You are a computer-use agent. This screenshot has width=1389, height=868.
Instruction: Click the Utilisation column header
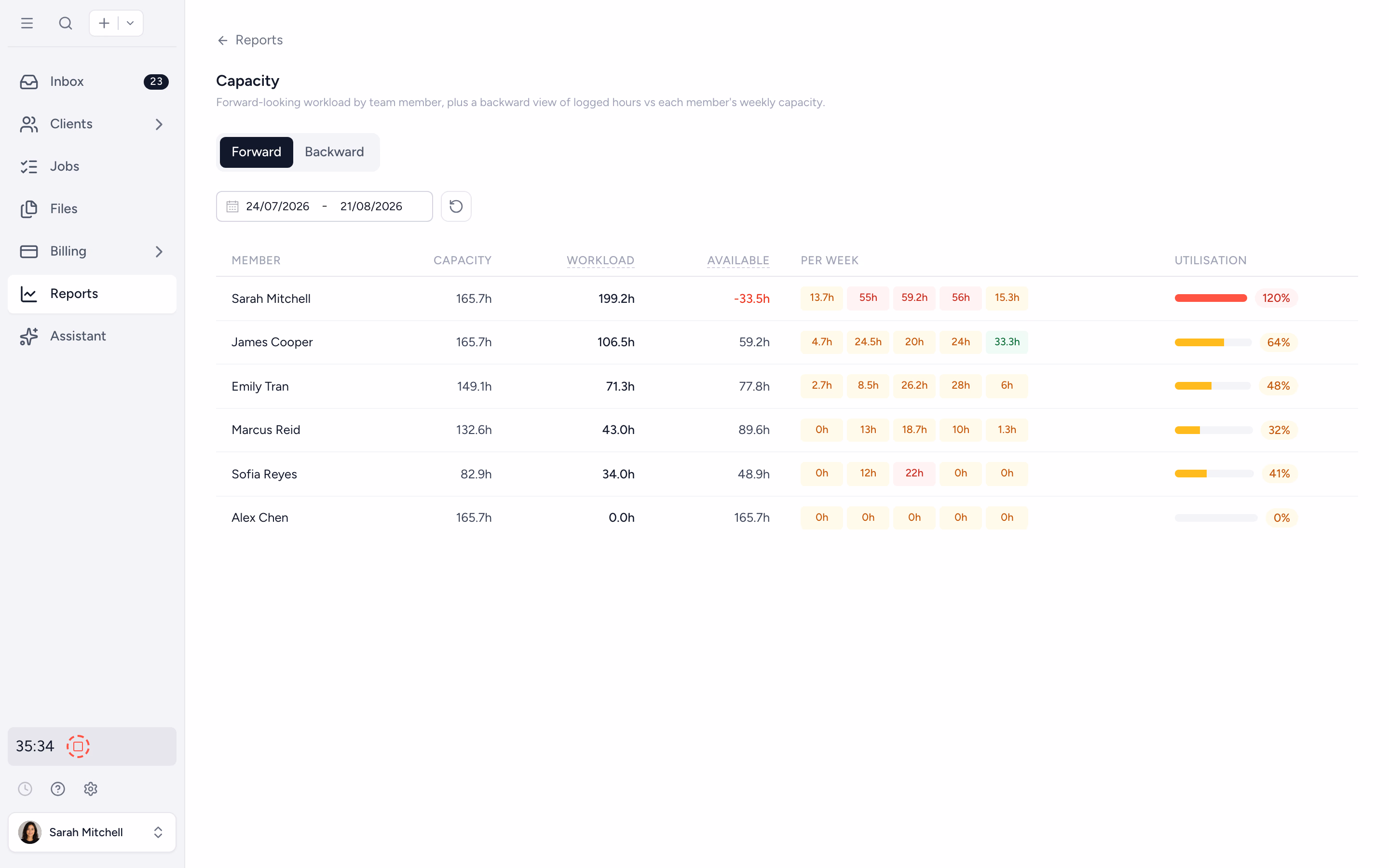point(1211,260)
